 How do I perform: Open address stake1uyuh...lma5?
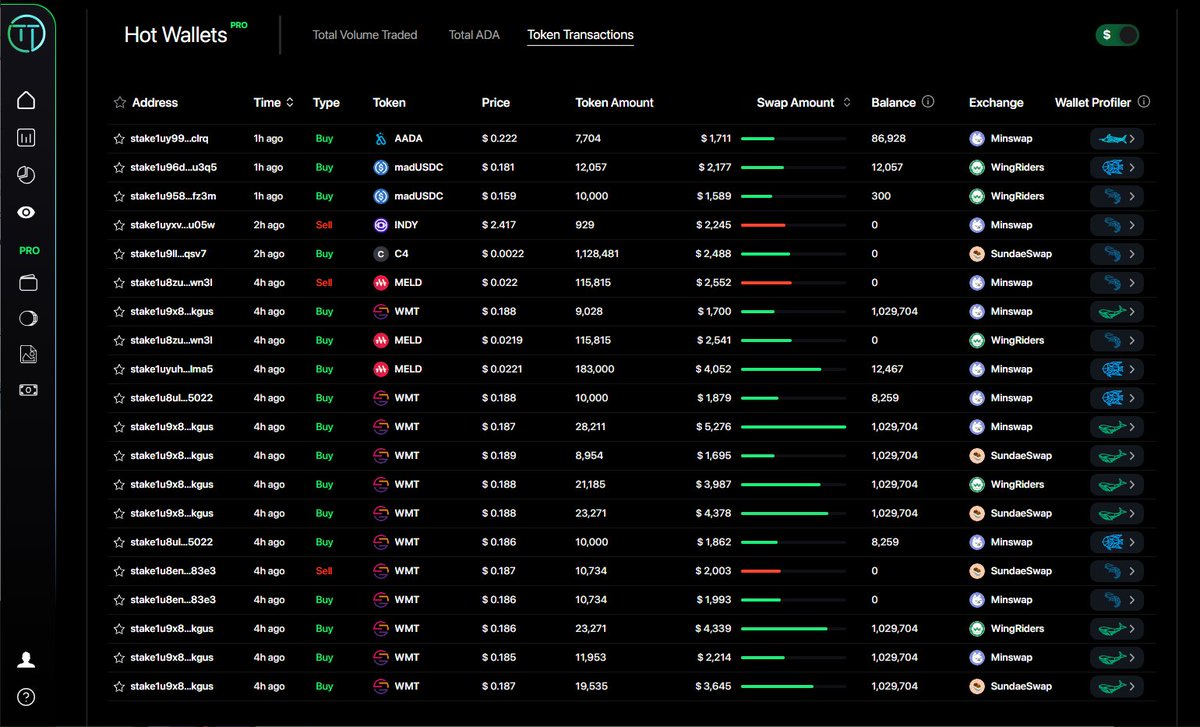[x=171, y=369]
